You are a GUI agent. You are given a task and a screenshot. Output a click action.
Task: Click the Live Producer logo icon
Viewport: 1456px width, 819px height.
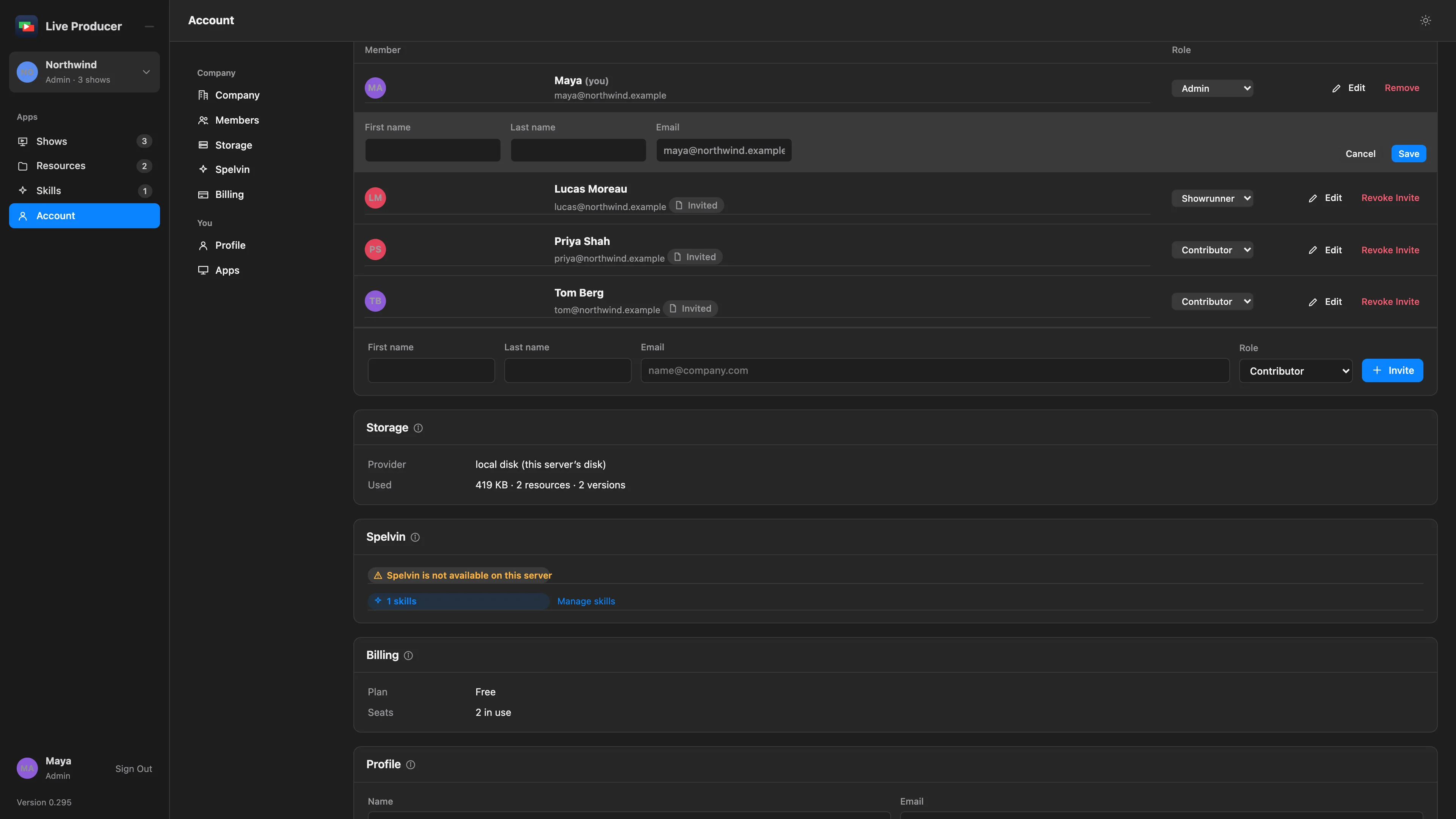[x=26, y=26]
